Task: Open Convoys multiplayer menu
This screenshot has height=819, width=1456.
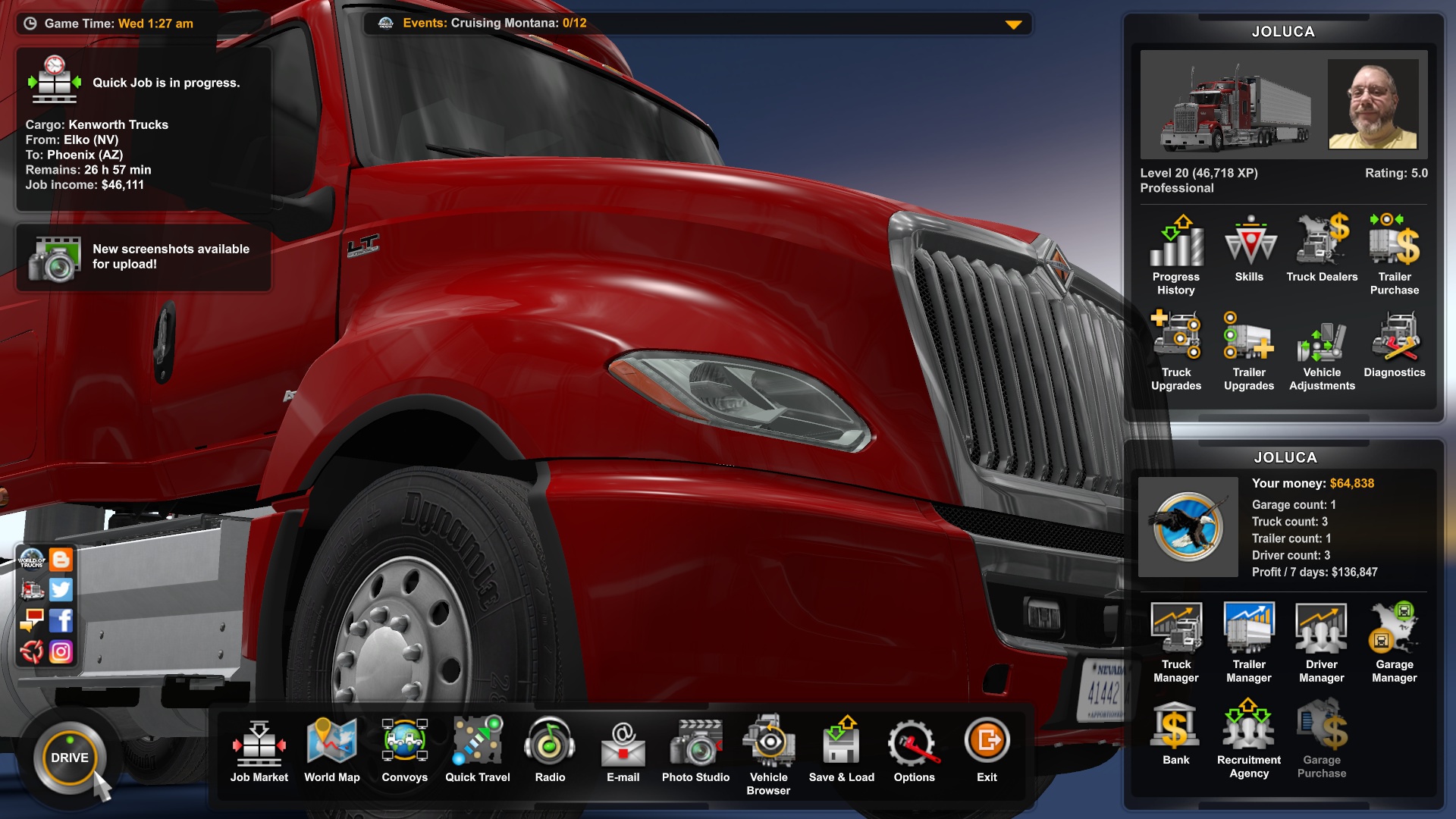Action: tap(404, 745)
